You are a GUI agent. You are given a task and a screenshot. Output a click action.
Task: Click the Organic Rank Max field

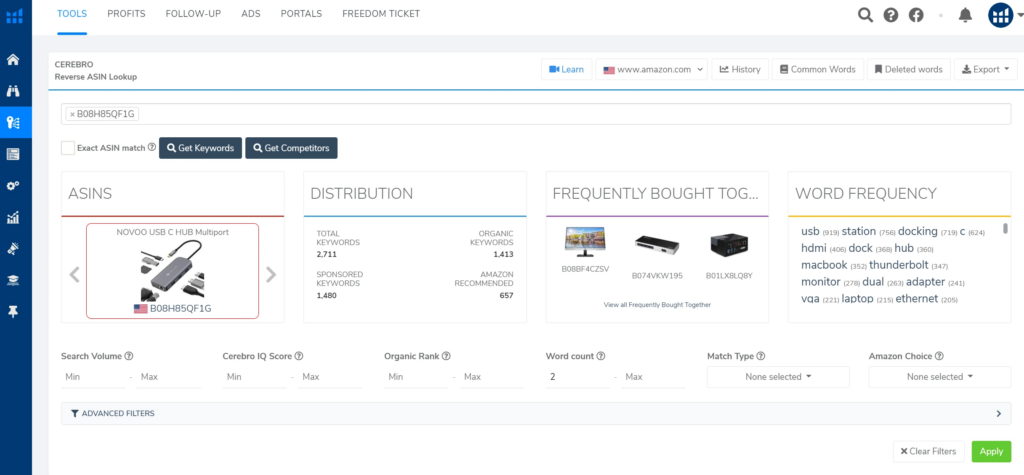491,377
